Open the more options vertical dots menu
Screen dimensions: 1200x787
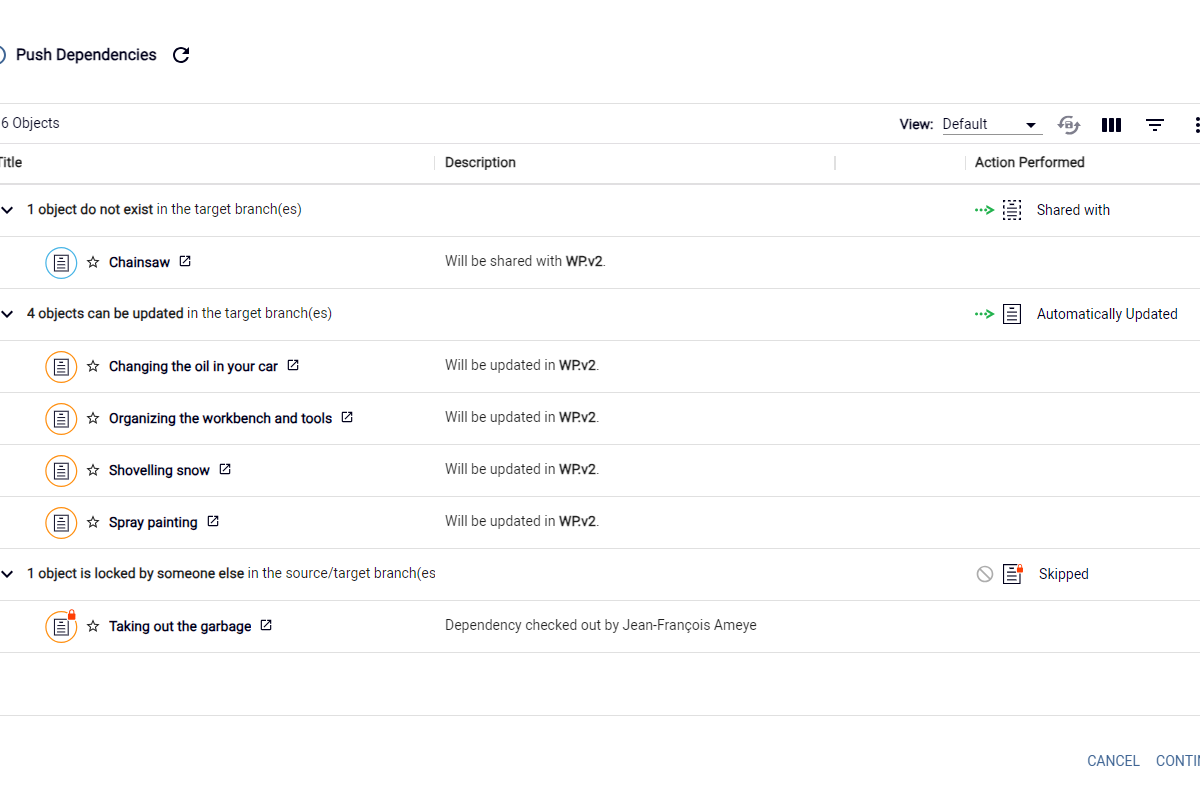click(1196, 125)
